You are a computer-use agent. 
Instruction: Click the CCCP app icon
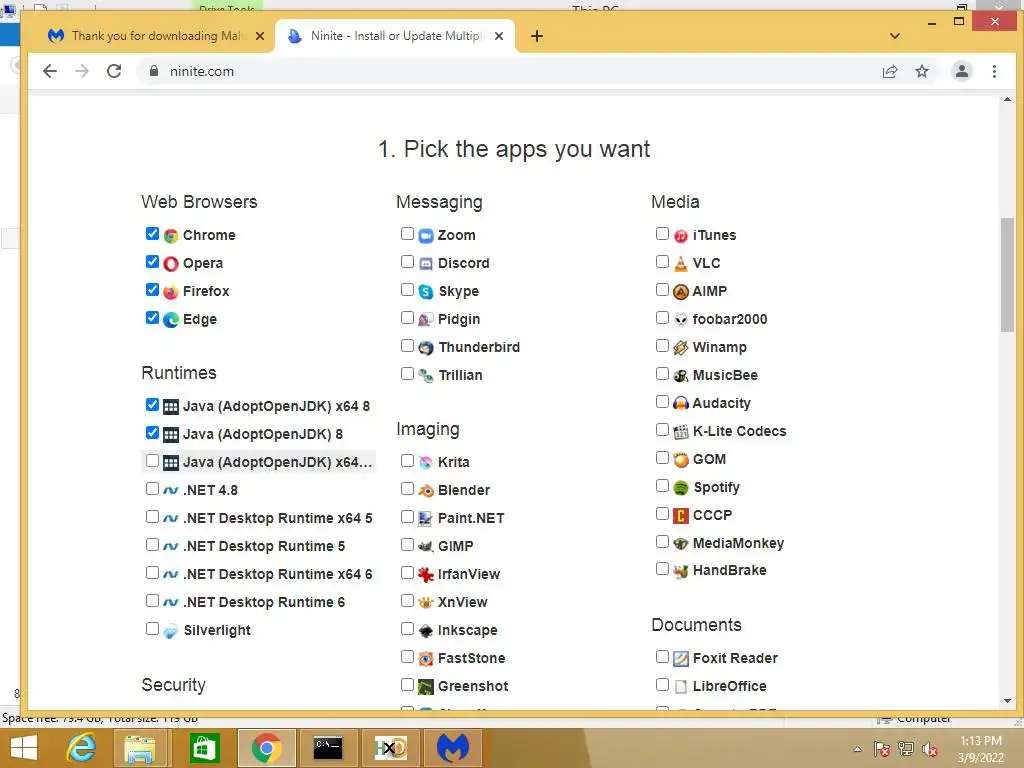(680, 516)
